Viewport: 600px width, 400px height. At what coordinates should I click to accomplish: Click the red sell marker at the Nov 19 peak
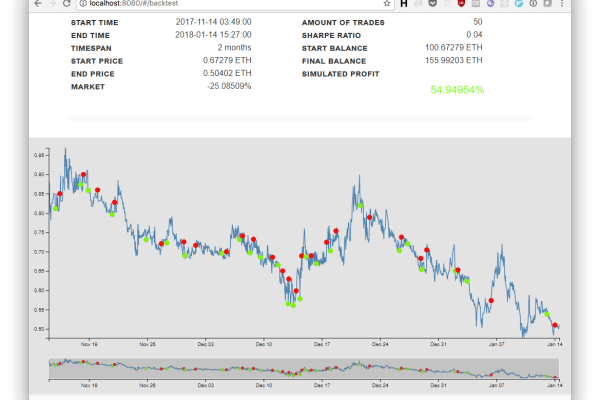(84, 174)
